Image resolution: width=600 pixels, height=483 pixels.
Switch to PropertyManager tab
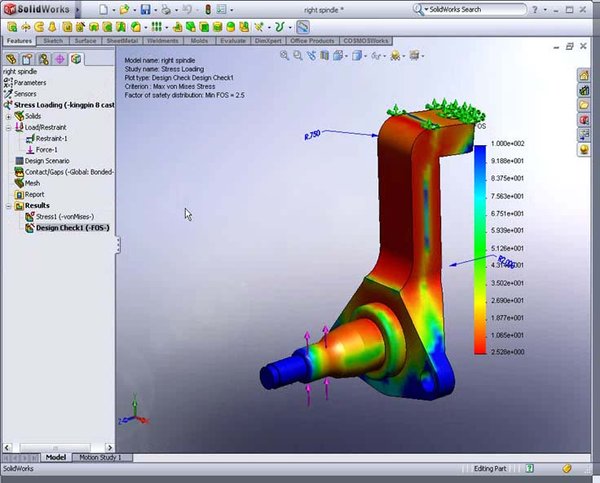pyautogui.click(x=27, y=59)
